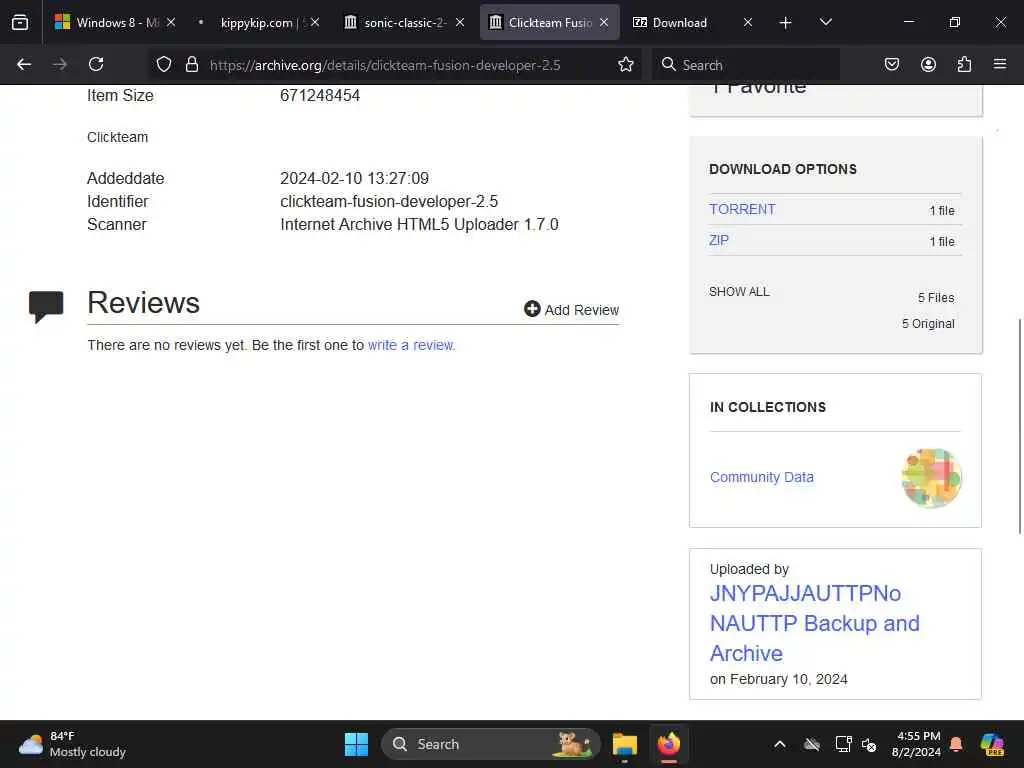Download via the TORRENT link
This screenshot has width=1024, height=768.
pyautogui.click(x=742, y=209)
